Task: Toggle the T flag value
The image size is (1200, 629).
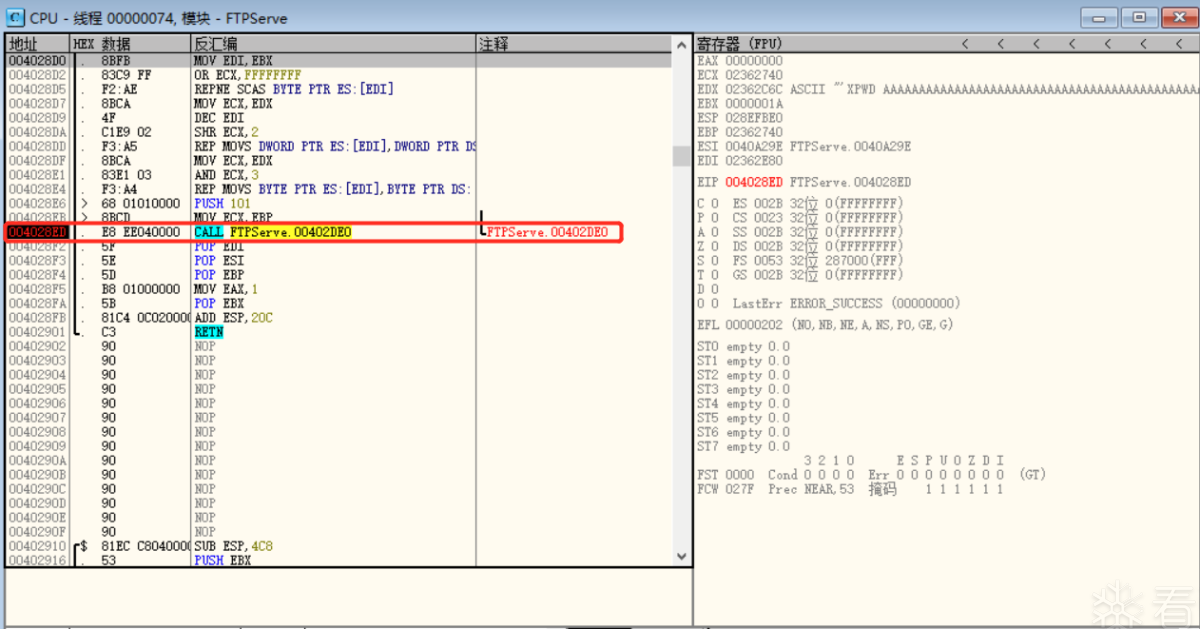Action: 714,274
